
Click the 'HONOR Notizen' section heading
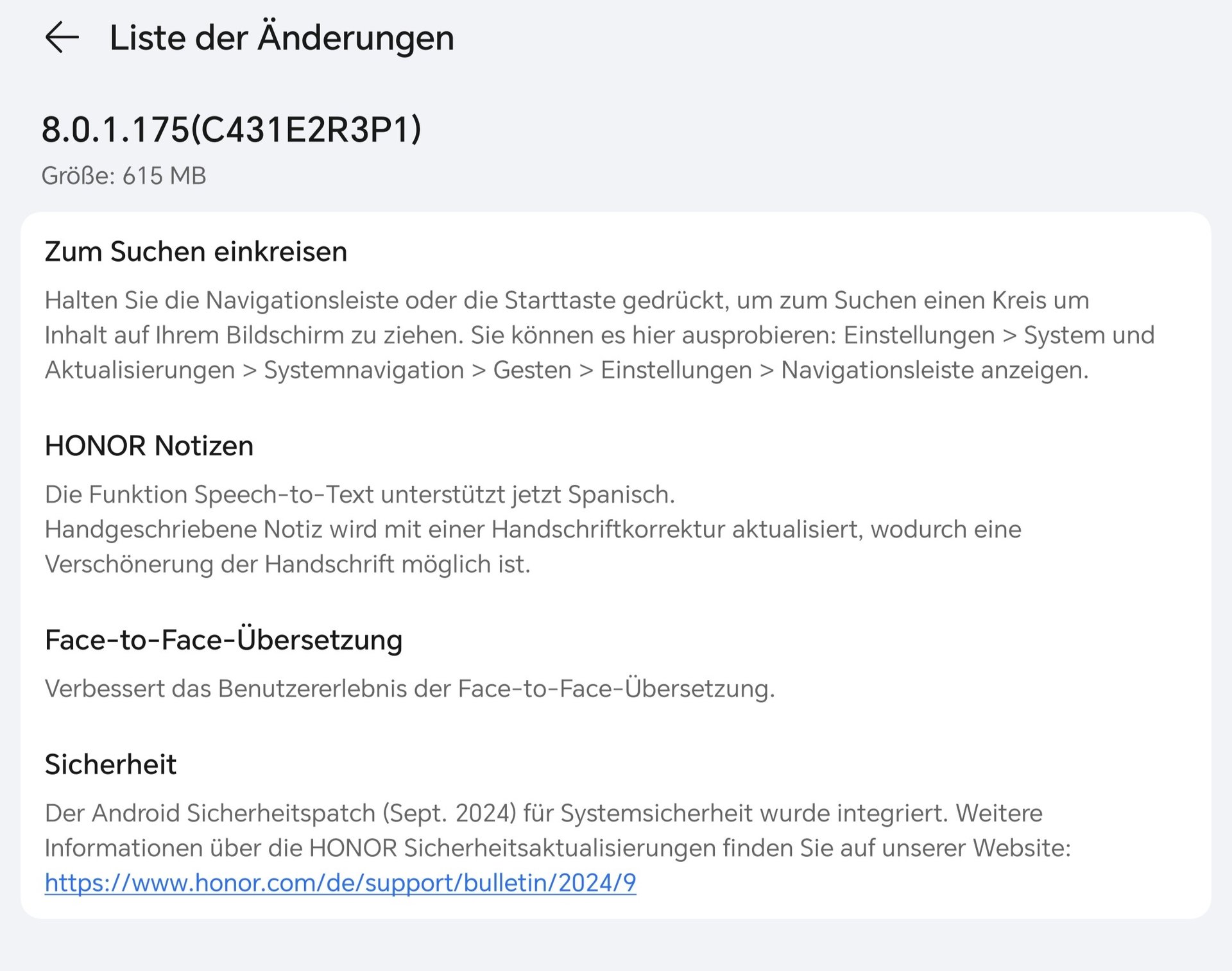(x=149, y=446)
